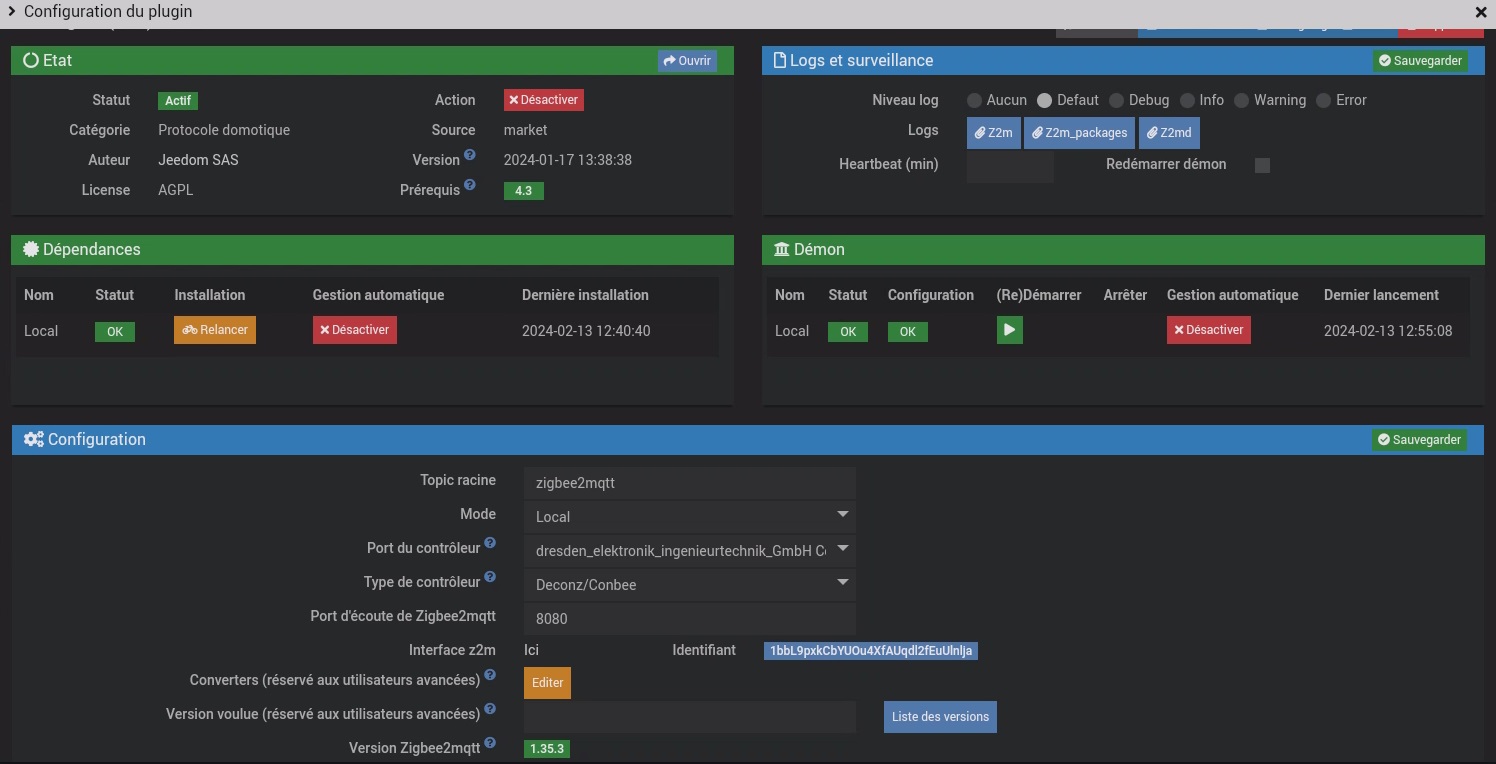The image size is (1496, 764).
Task: Enable the Redémarrer démon checkbox
Action: [x=1262, y=165]
